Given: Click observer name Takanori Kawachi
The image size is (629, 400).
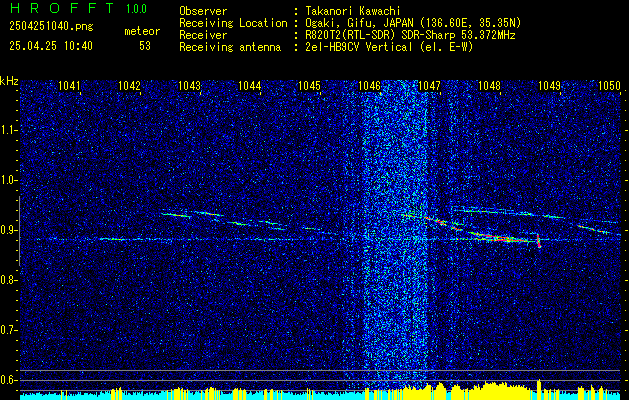Looking at the screenshot, I should [353, 11].
